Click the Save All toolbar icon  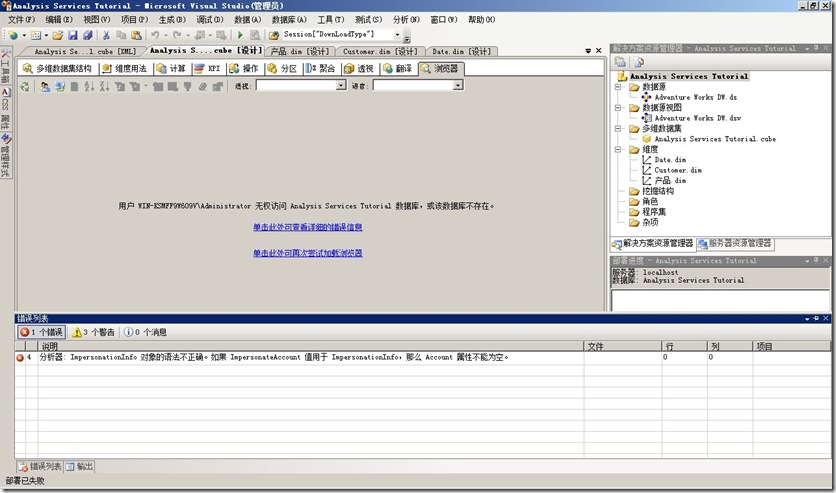[x=87, y=35]
